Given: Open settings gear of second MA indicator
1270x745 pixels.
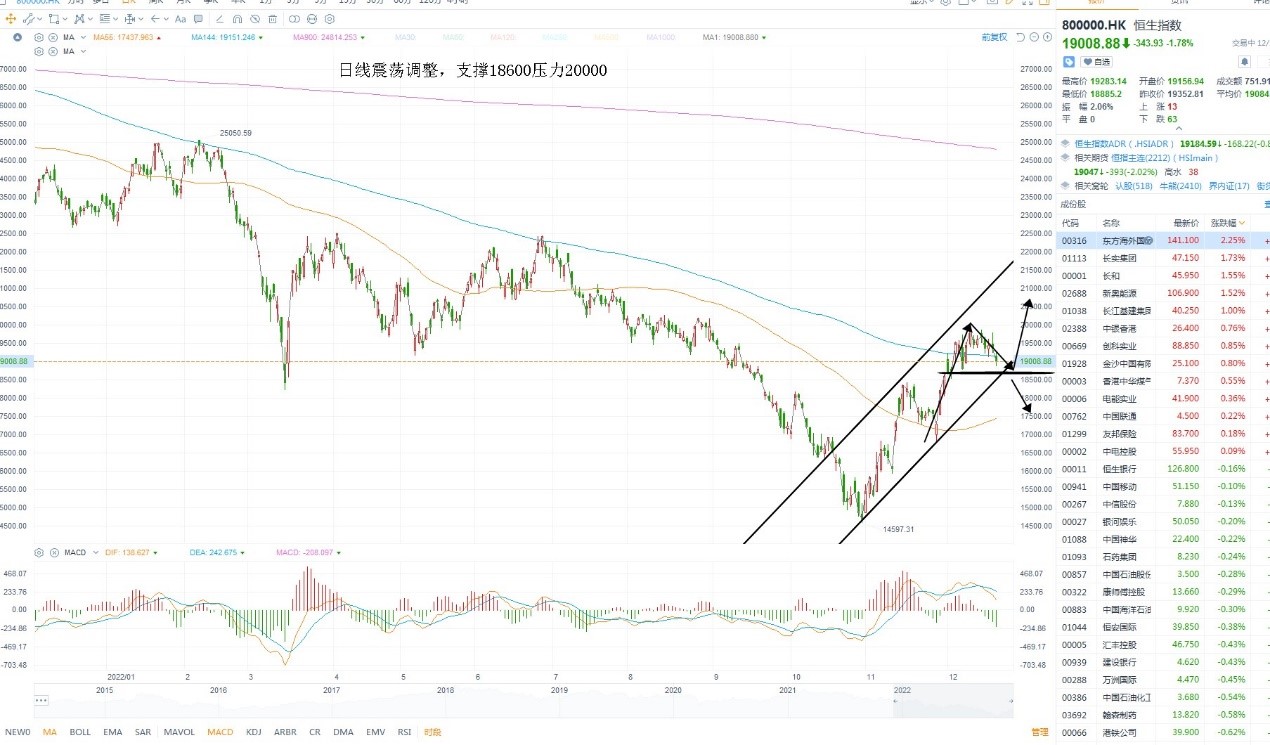Looking at the screenshot, I should click(x=39, y=51).
